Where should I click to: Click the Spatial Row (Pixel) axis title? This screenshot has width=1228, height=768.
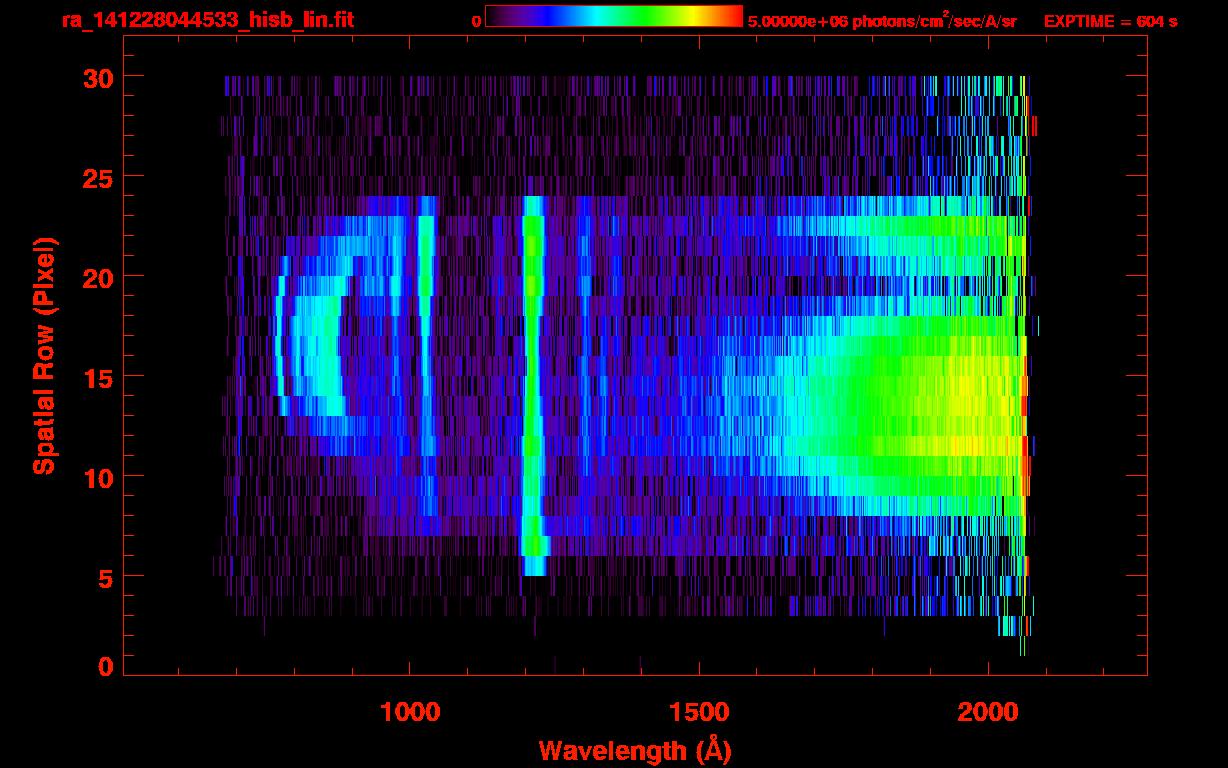point(44,356)
